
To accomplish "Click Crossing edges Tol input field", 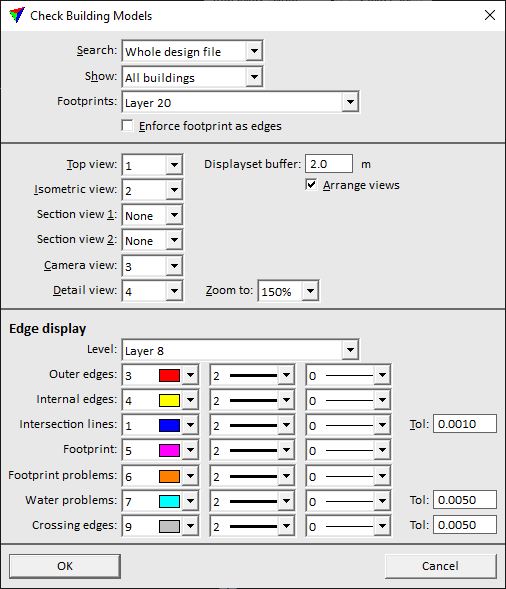I will point(465,525).
